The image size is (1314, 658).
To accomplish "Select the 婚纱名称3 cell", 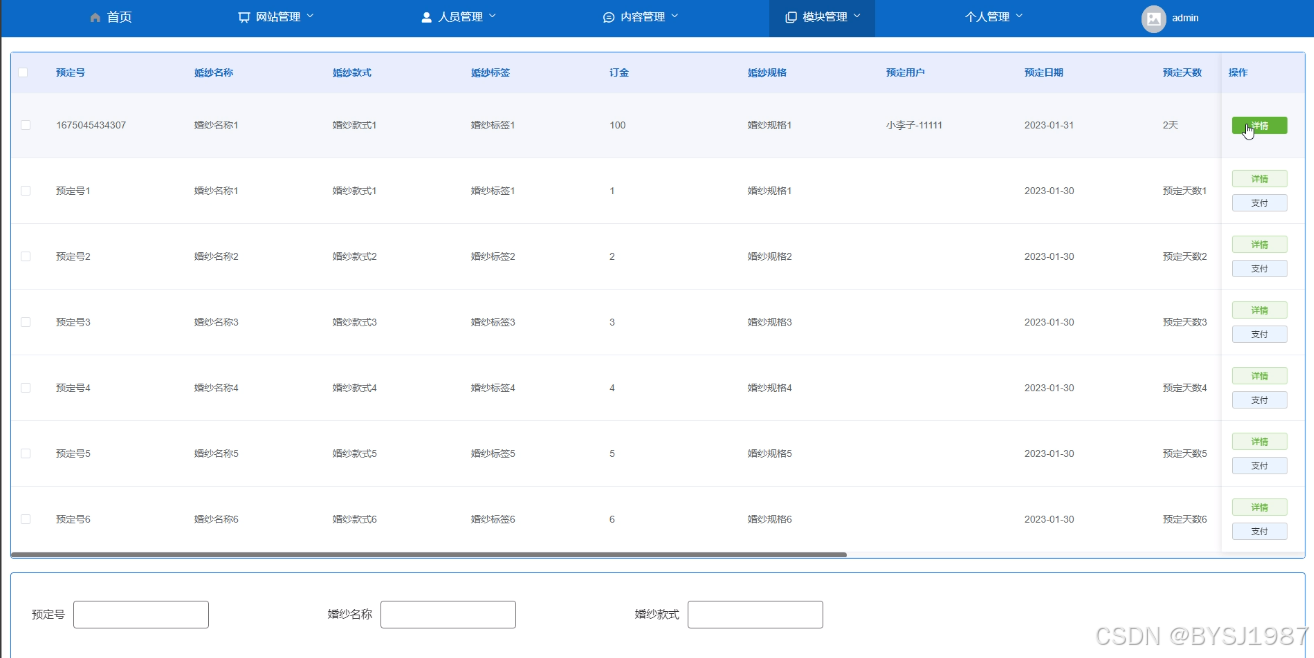I will [216, 322].
